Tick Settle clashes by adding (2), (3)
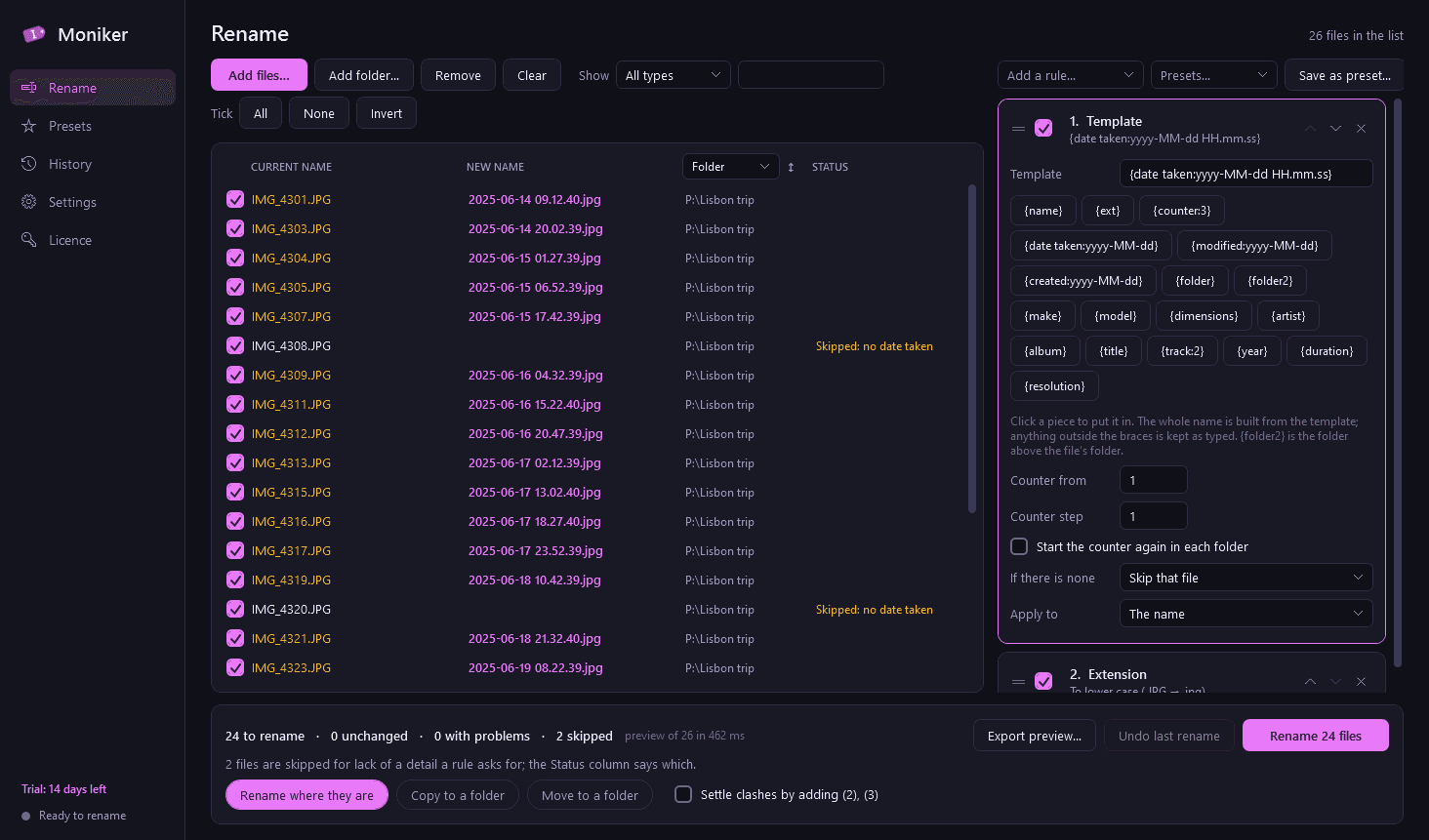1429x840 pixels. click(683, 794)
